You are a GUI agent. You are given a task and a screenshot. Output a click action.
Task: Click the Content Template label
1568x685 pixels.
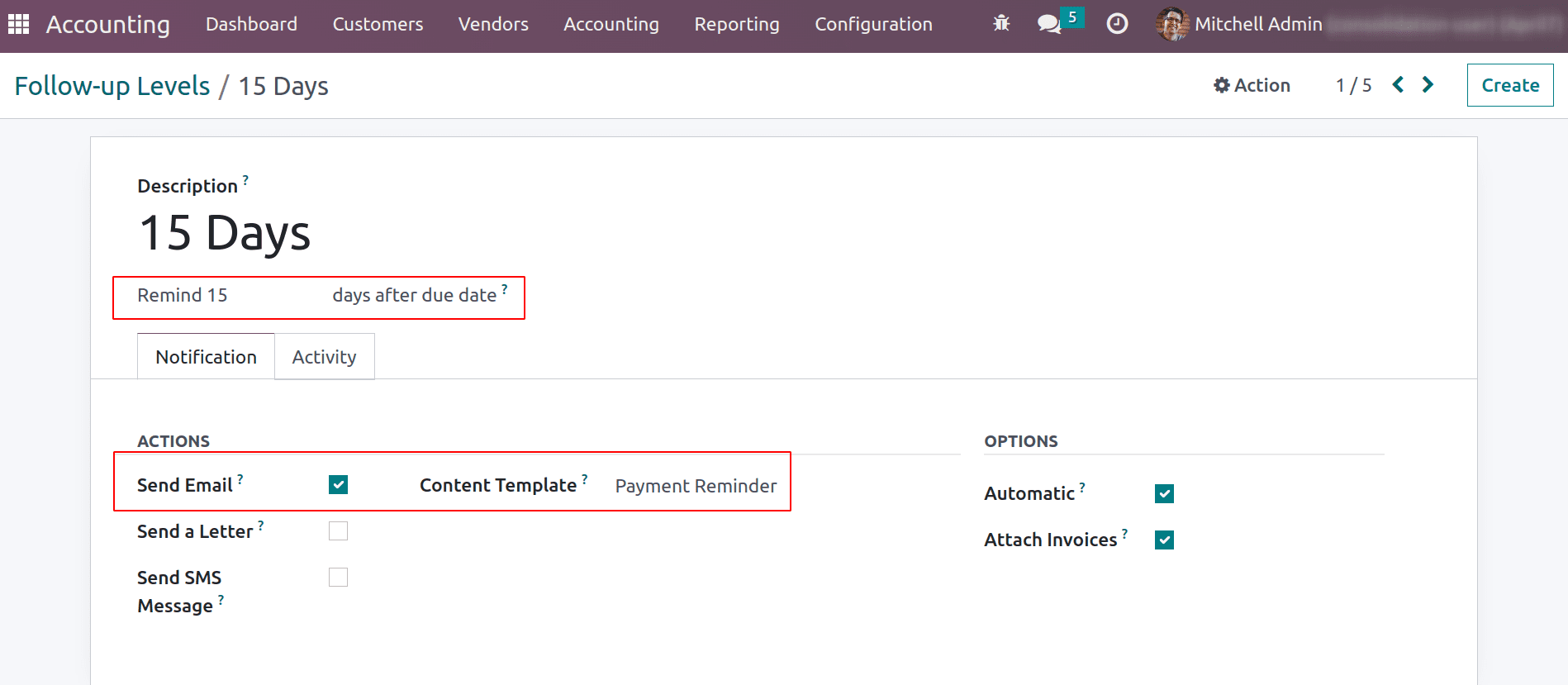(498, 485)
